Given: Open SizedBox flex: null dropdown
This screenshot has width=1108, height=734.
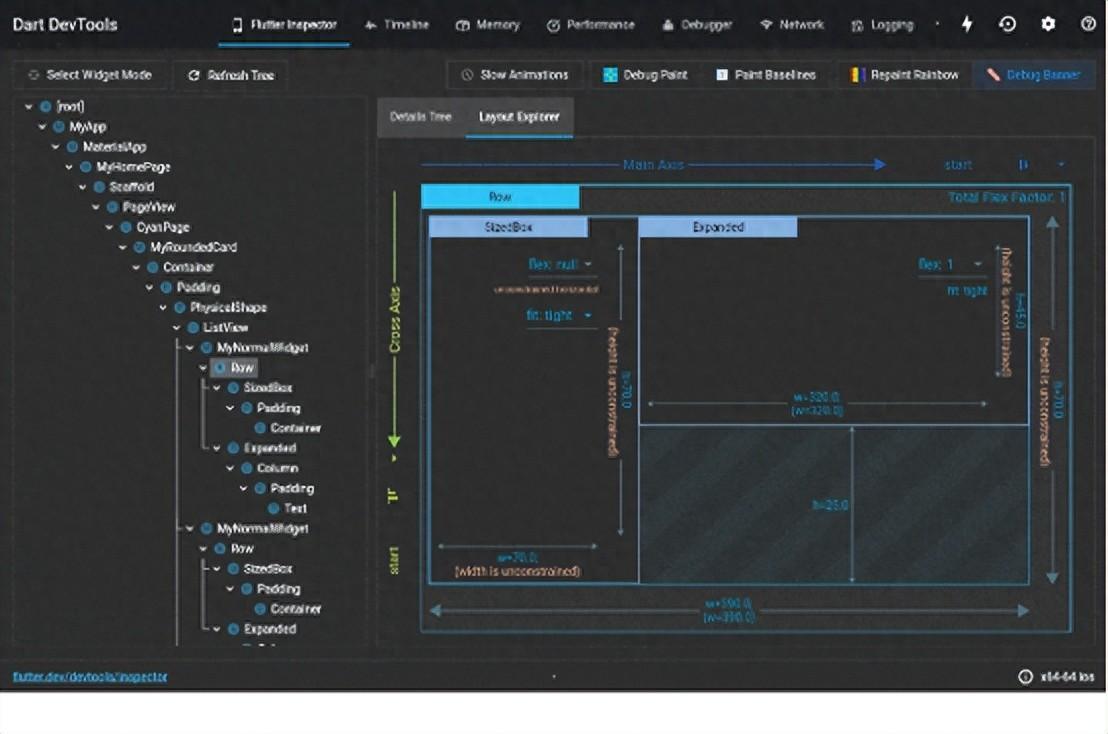Looking at the screenshot, I should coord(560,264).
